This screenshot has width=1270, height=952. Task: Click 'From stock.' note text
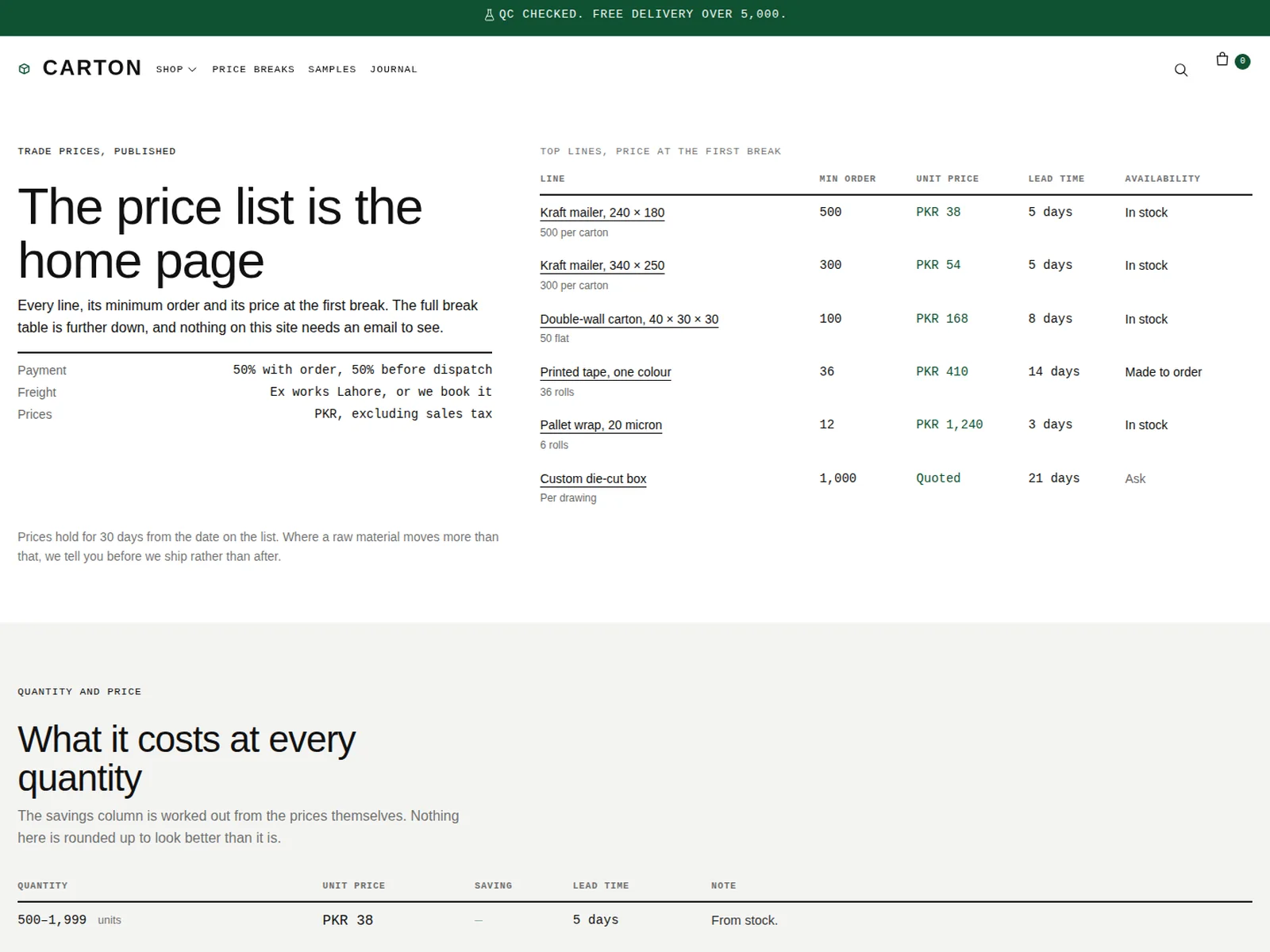[x=745, y=920]
